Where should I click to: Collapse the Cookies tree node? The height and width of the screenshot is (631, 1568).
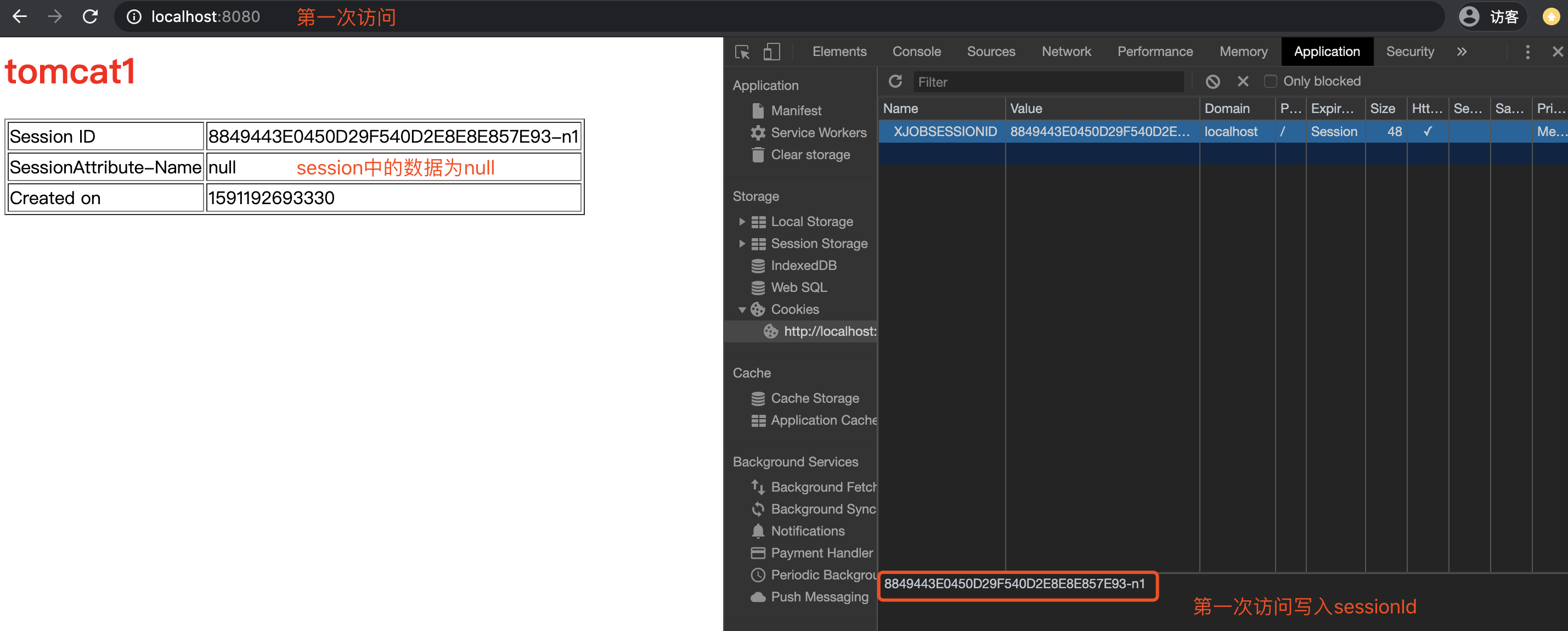tap(741, 309)
